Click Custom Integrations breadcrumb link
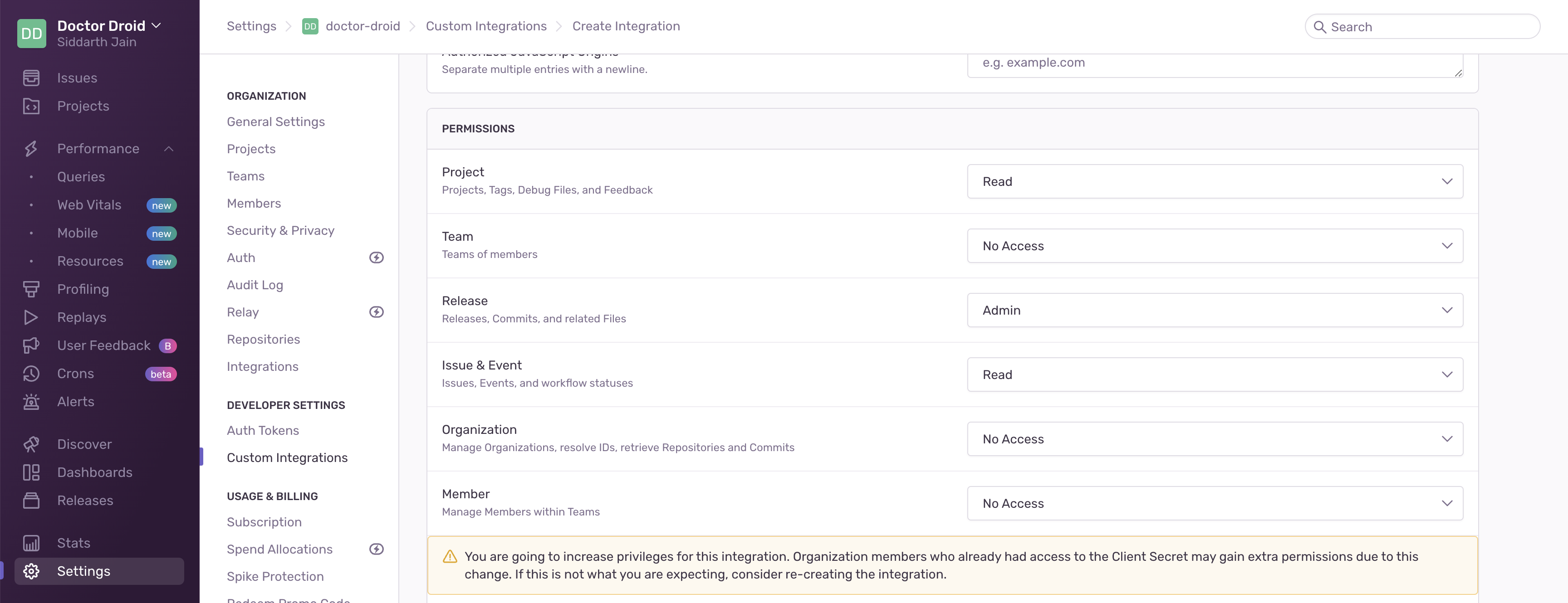The height and width of the screenshot is (603, 1568). click(486, 26)
